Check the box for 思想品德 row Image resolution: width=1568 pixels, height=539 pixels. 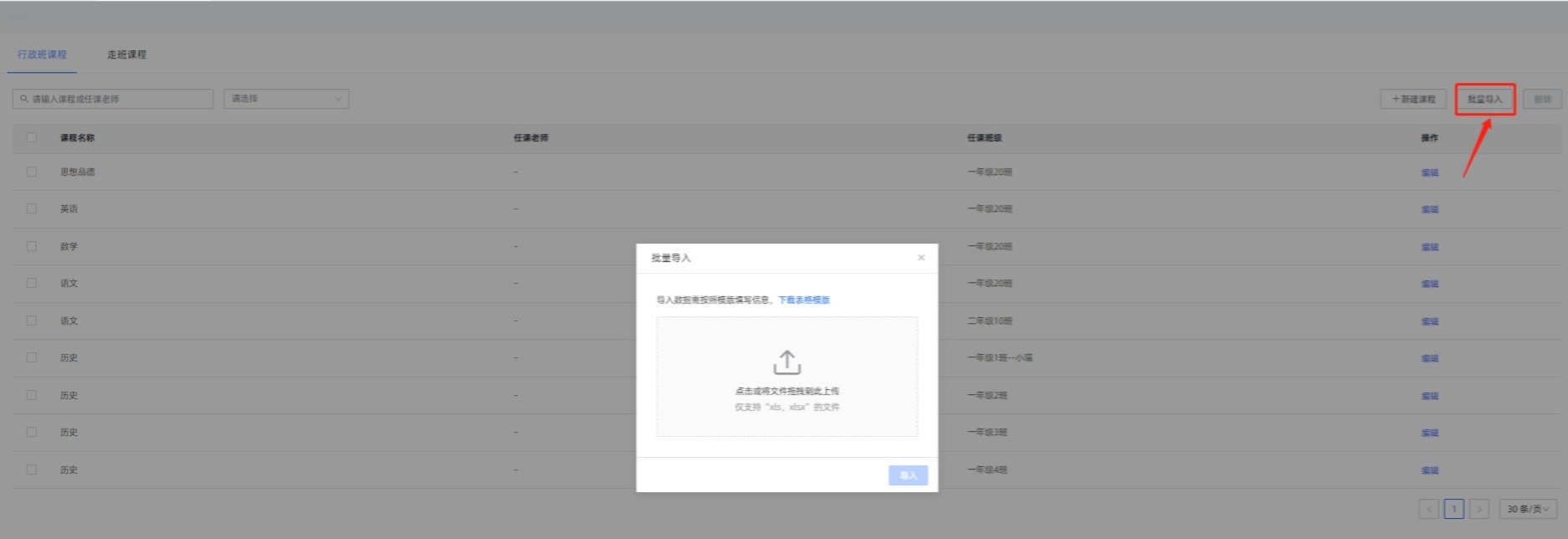click(x=32, y=172)
